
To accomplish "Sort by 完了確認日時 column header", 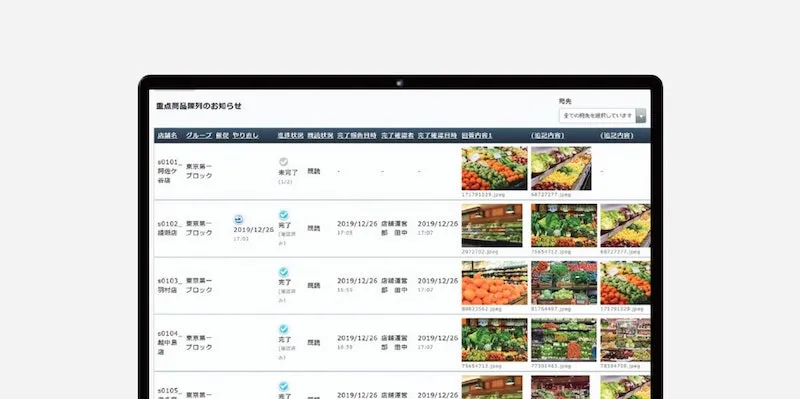I will pyautogui.click(x=437, y=136).
